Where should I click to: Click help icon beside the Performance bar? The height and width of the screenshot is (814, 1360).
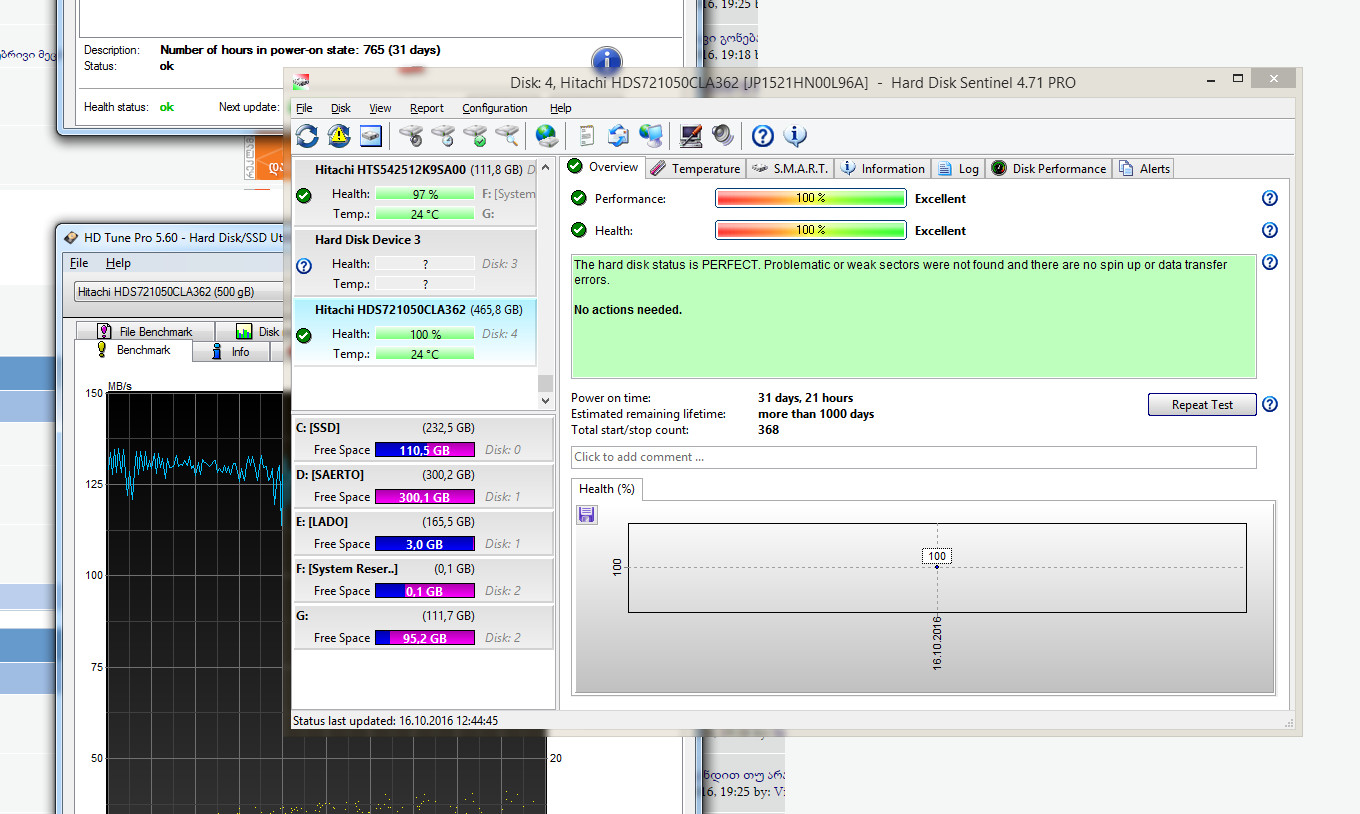1270,199
